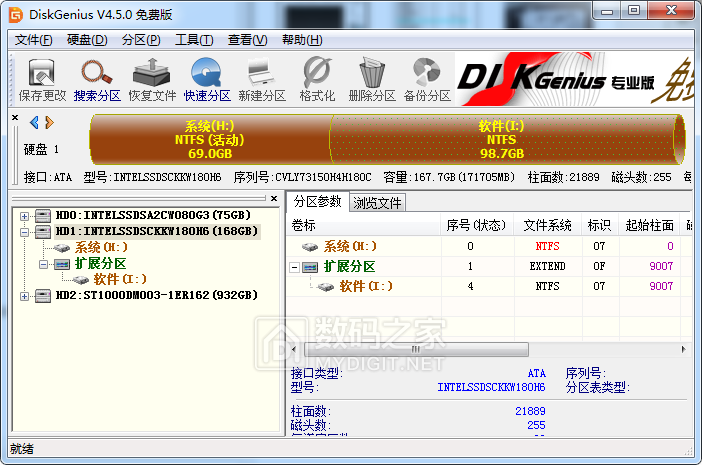
Task: Select HD0:INTELSSDSA2CW080G3(75GB) in tree
Action: [154, 215]
